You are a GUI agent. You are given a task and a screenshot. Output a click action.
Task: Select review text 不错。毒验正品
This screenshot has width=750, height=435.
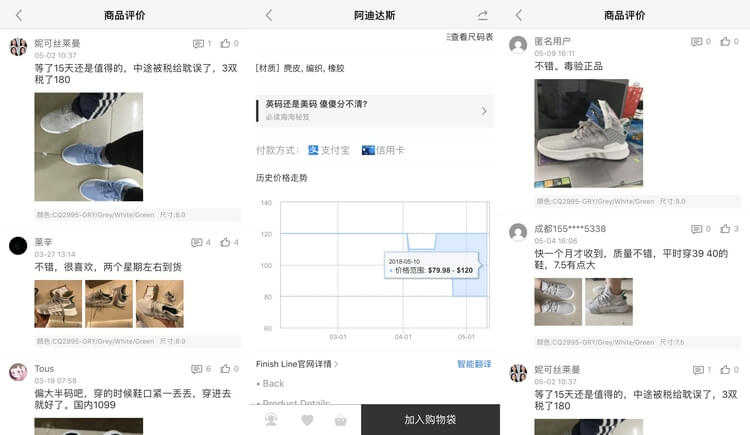click(569, 67)
